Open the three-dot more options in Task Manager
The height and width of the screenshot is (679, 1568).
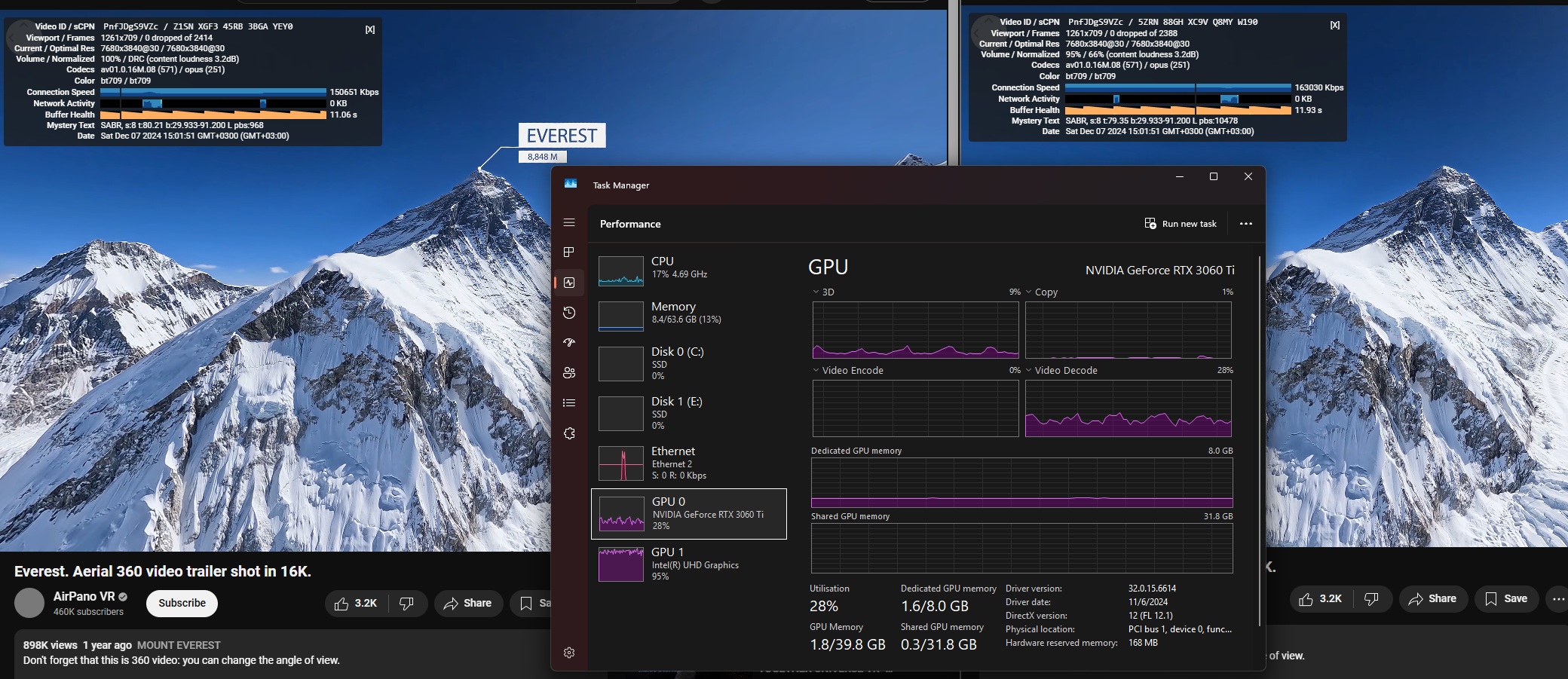(1246, 224)
